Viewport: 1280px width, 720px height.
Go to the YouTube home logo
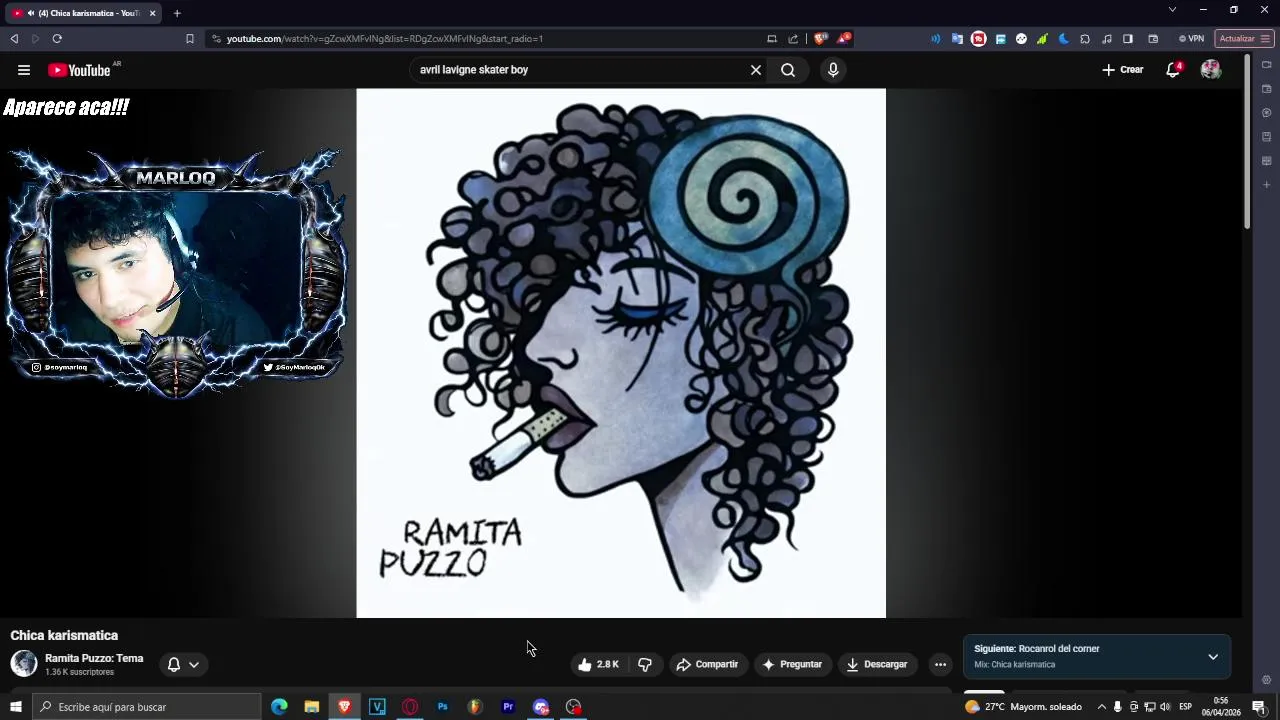[x=79, y=70]
